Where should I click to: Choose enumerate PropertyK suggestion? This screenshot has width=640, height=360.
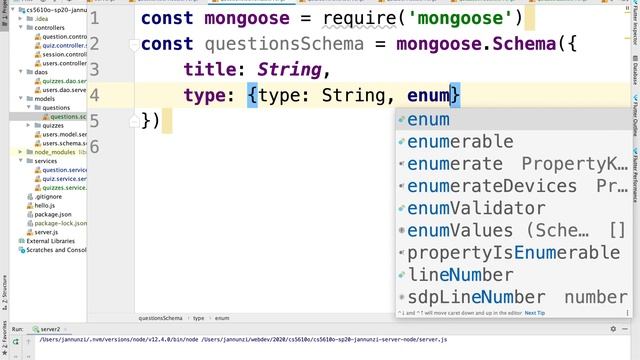[513, 164]
